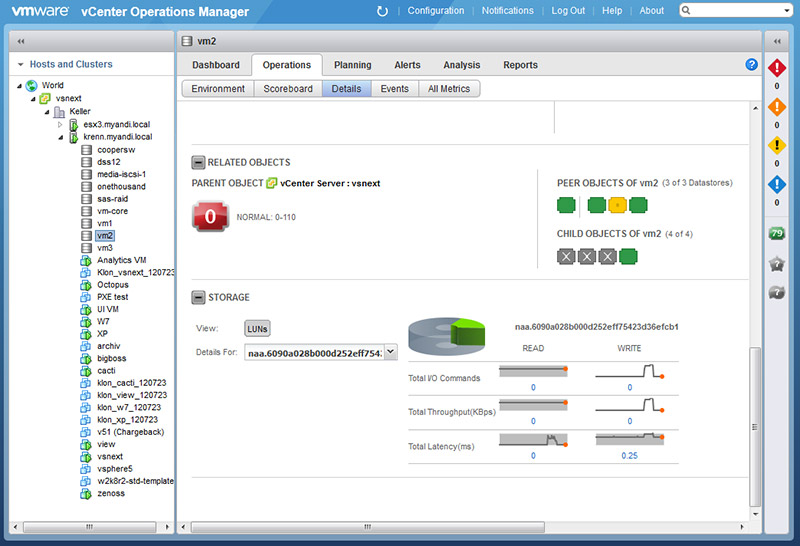Expand the right-hand alerts sidebar
The image size is (800, 546).
777,41
